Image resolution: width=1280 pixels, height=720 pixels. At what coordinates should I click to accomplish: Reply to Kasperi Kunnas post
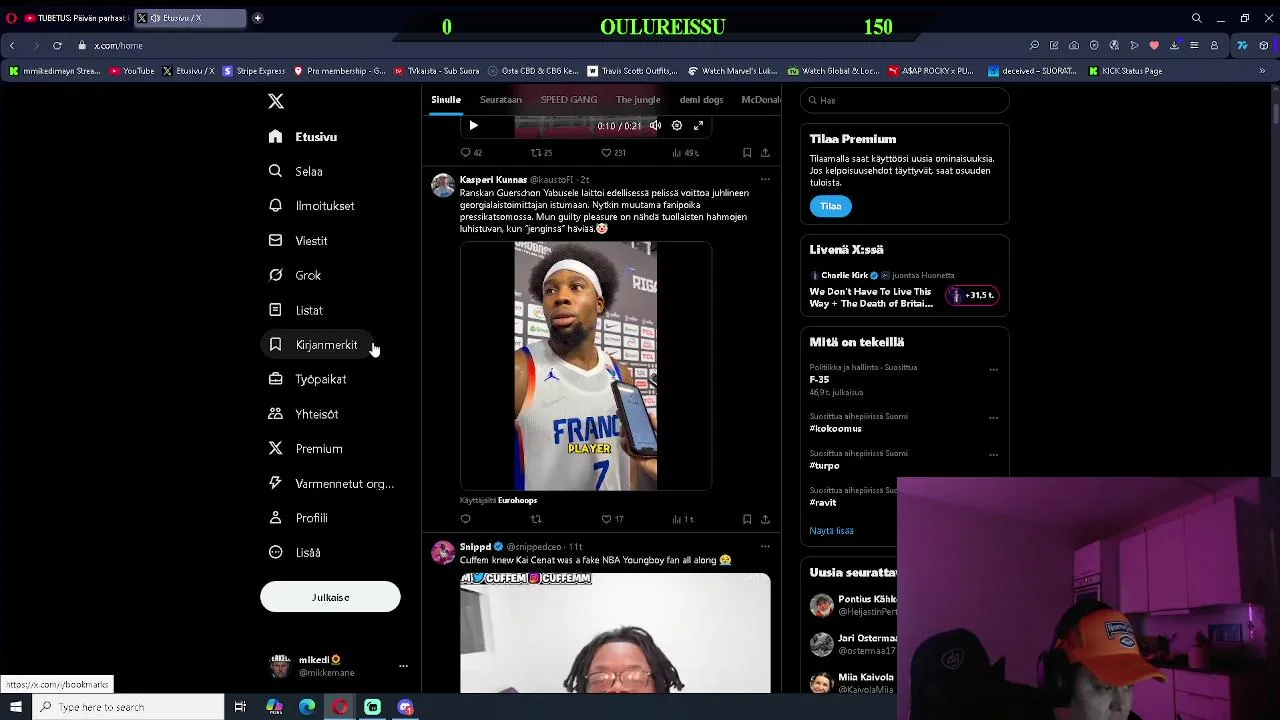click(x=465, y=519)
